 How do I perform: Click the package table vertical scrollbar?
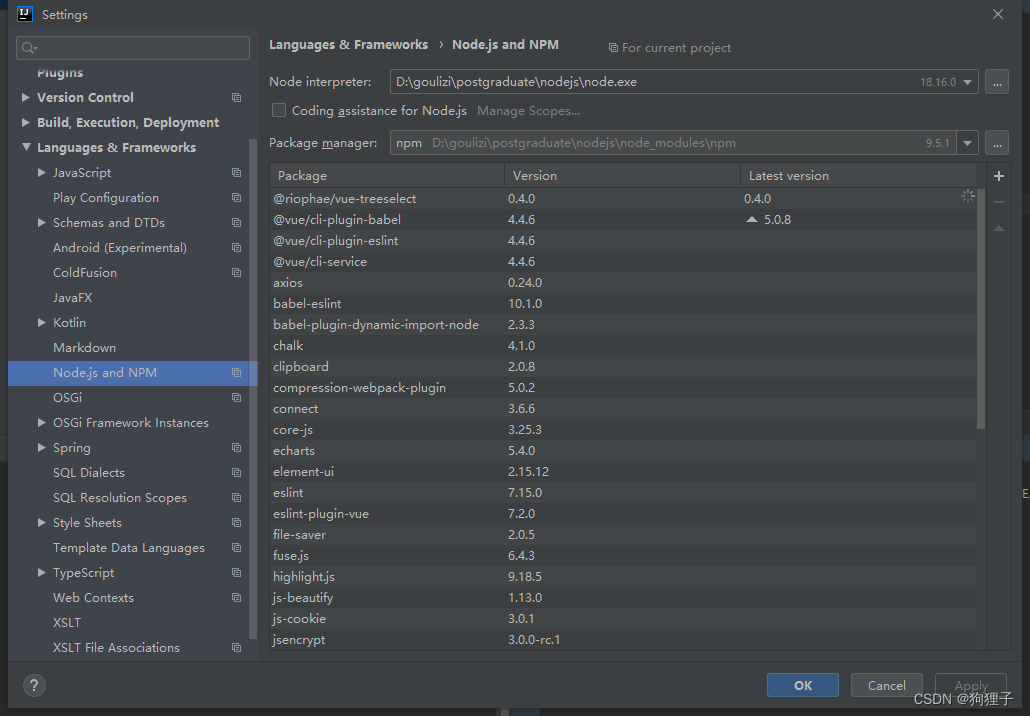click(981, 309)
